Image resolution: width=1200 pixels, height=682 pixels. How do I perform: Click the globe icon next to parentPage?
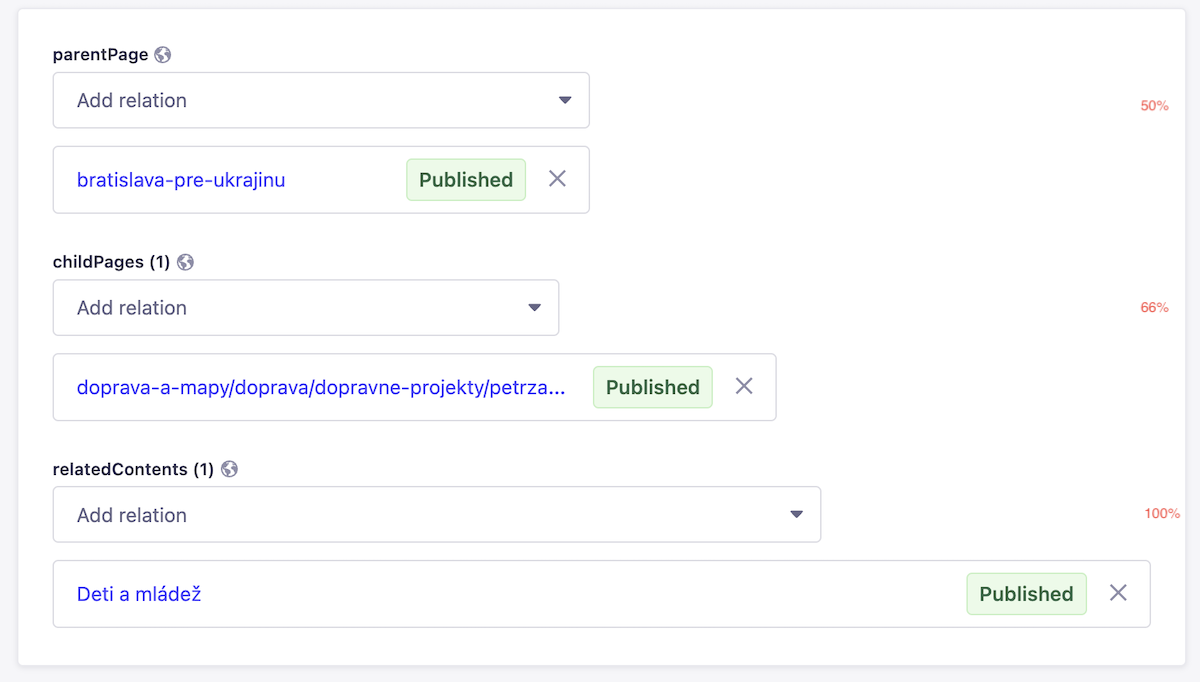point(165,54)
